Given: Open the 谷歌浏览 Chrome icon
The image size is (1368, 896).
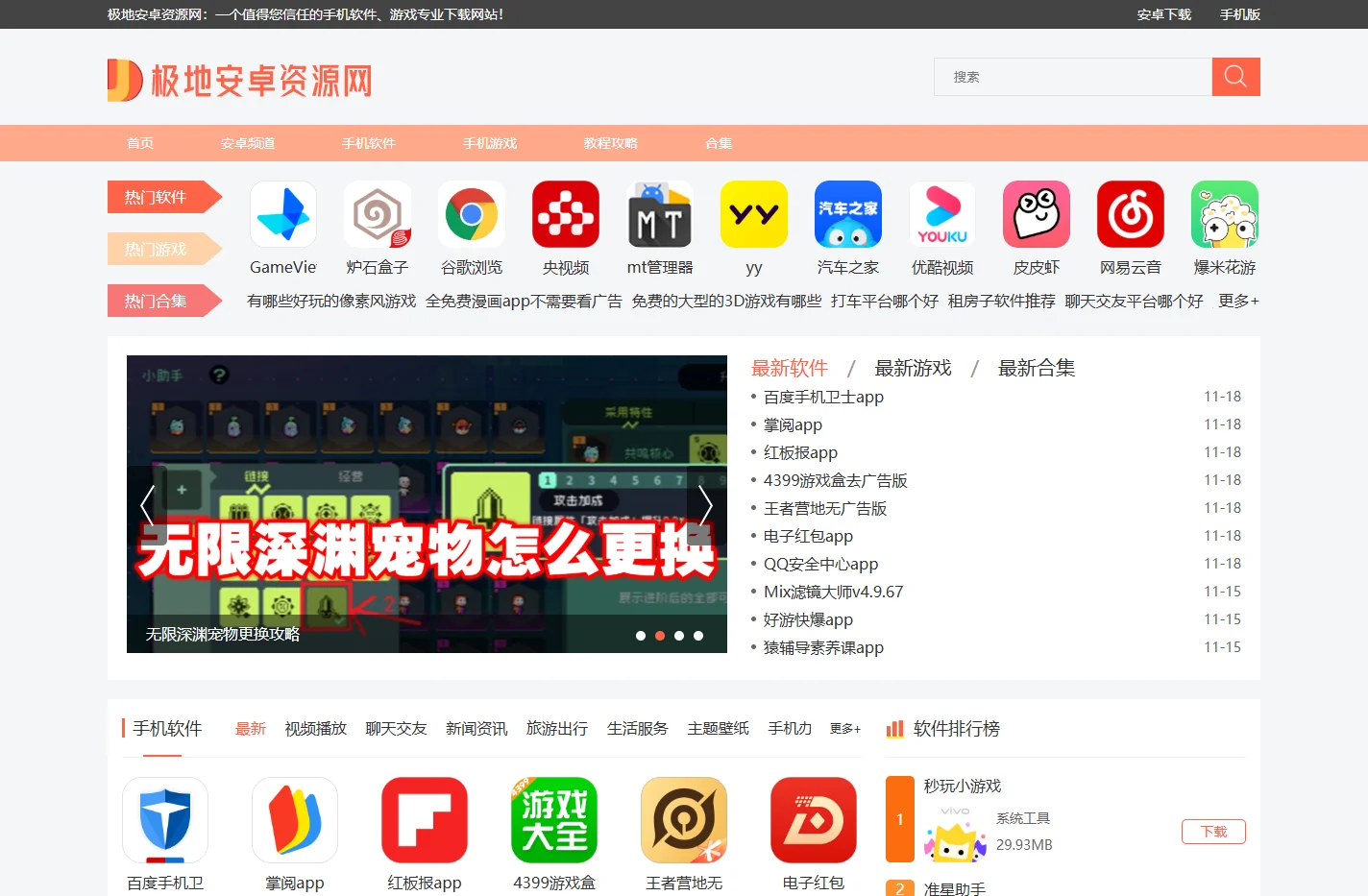Looking at the screenshot, I should (472, 214).
